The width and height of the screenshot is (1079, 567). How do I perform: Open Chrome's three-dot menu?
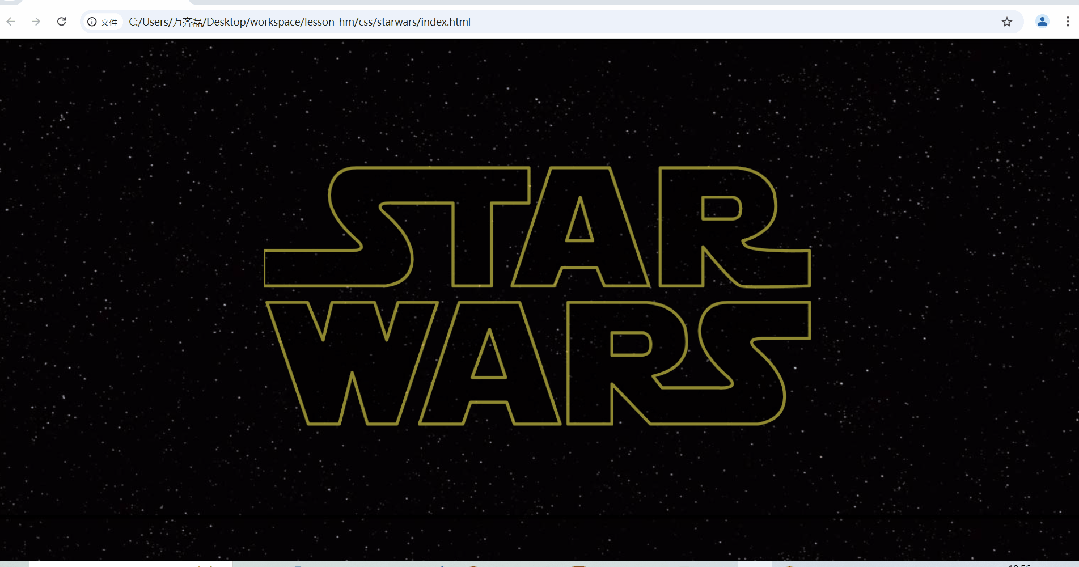point(1068,22)
